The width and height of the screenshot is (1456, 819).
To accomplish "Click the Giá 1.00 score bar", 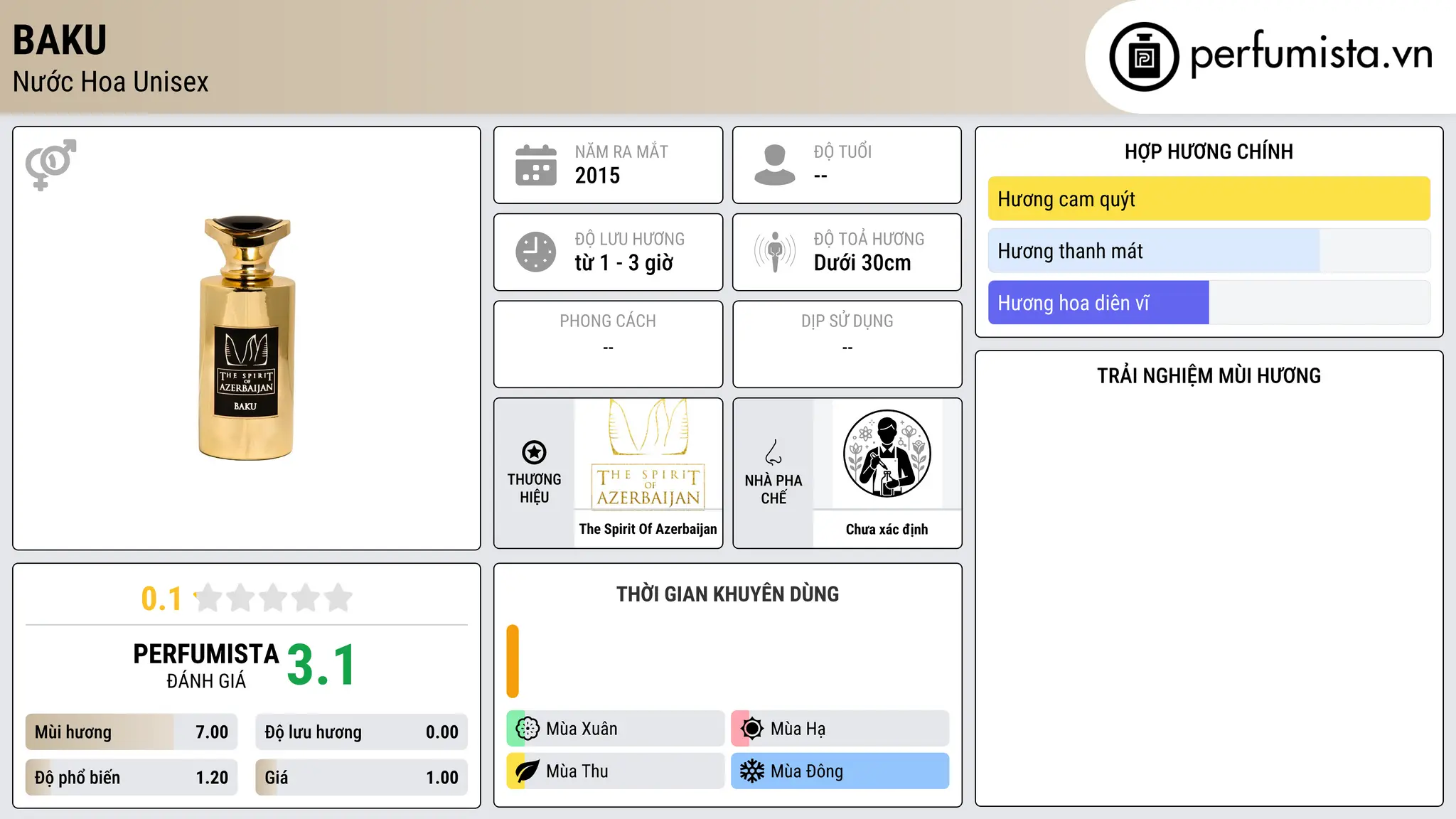I will click(x=362, y=778).
